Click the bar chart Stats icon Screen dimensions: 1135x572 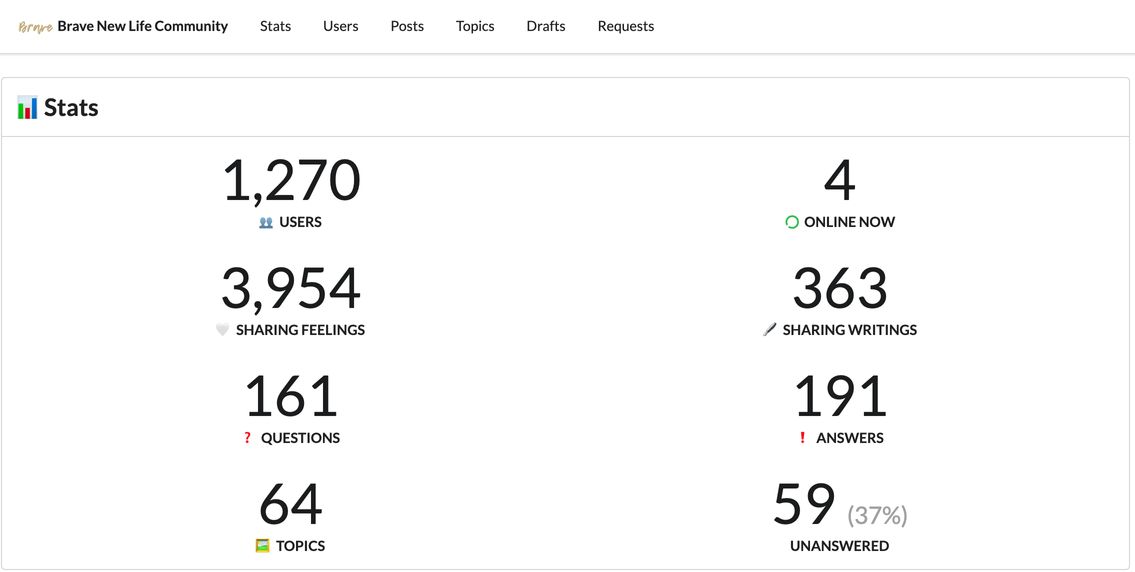click(28, 108)
